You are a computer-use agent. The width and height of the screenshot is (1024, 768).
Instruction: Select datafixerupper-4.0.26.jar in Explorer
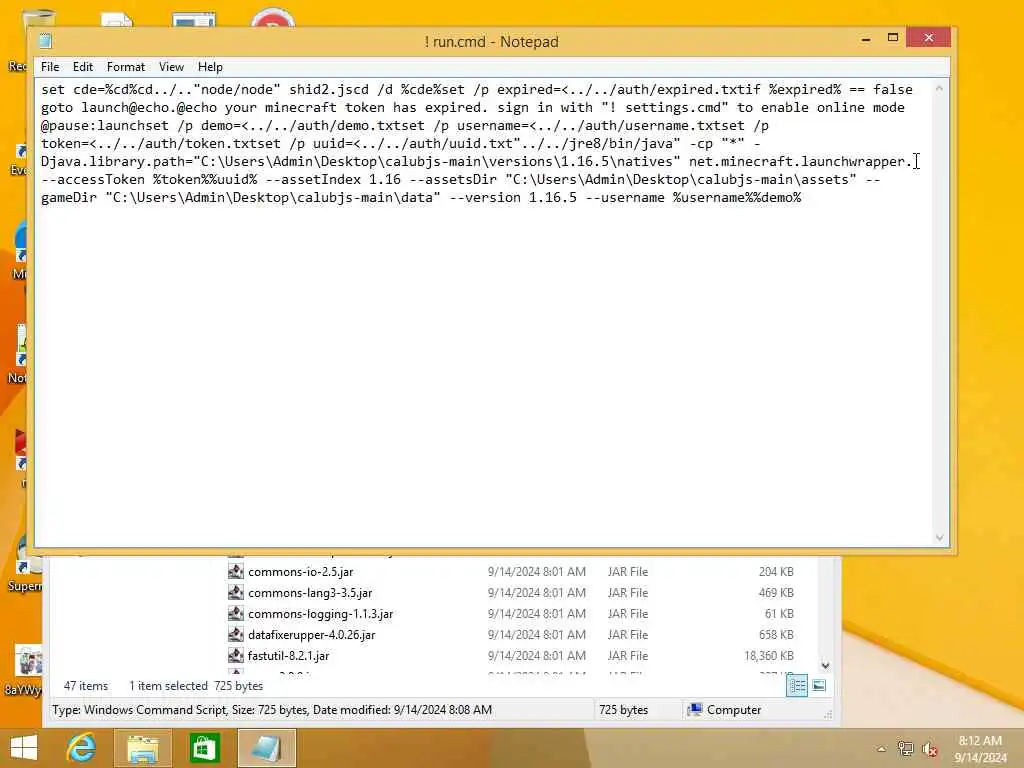(312, 634)
